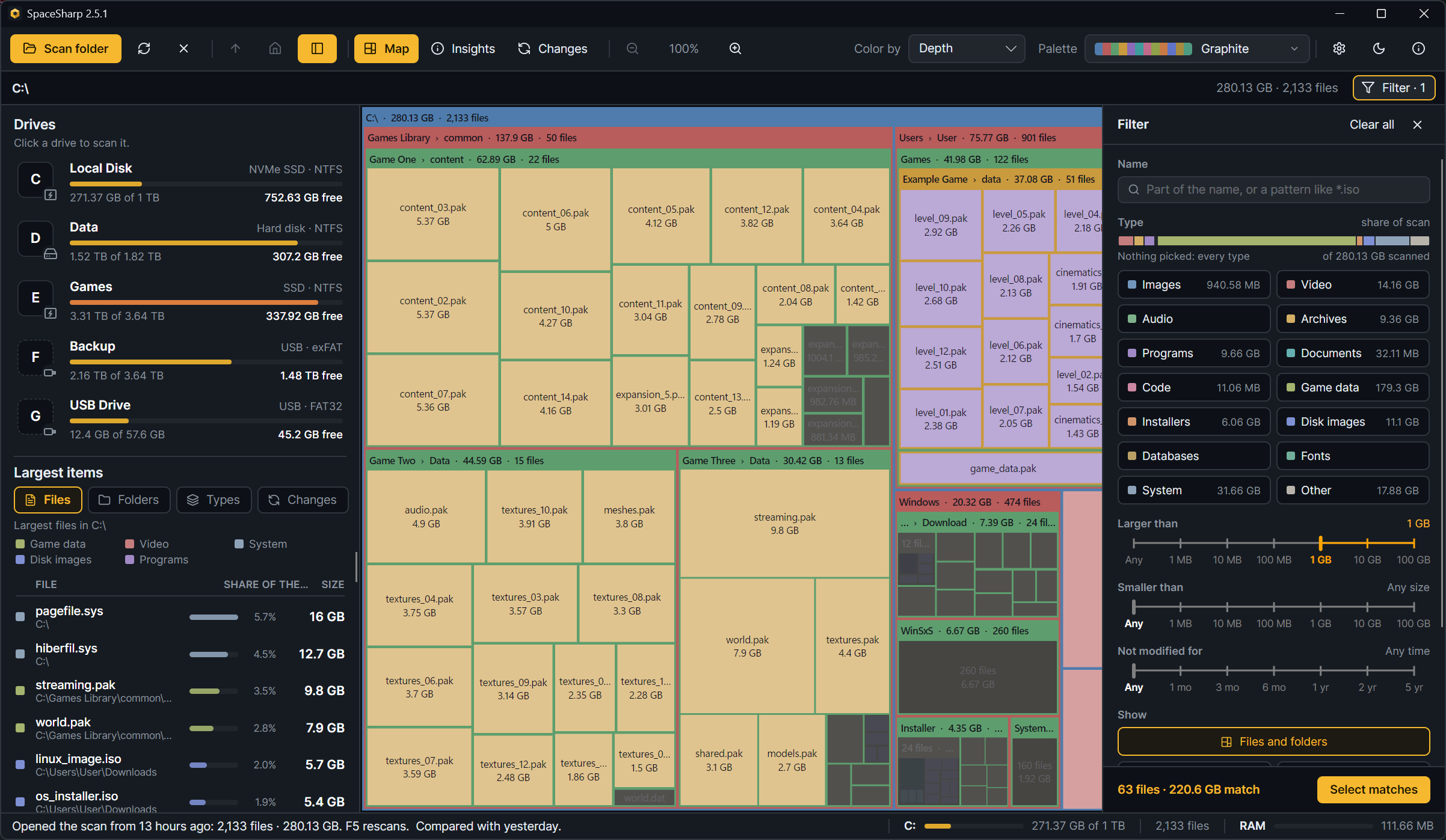Select the Folders tab under Largest items
1446x840 pixels.
pos(129,500)
